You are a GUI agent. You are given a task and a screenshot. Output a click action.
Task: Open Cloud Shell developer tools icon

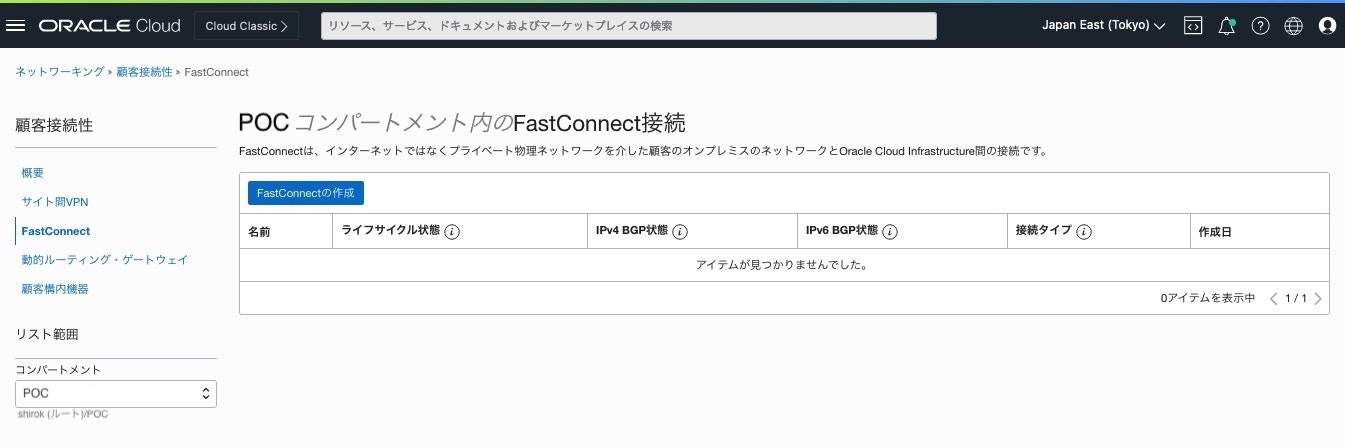(x=1192, y=26)
